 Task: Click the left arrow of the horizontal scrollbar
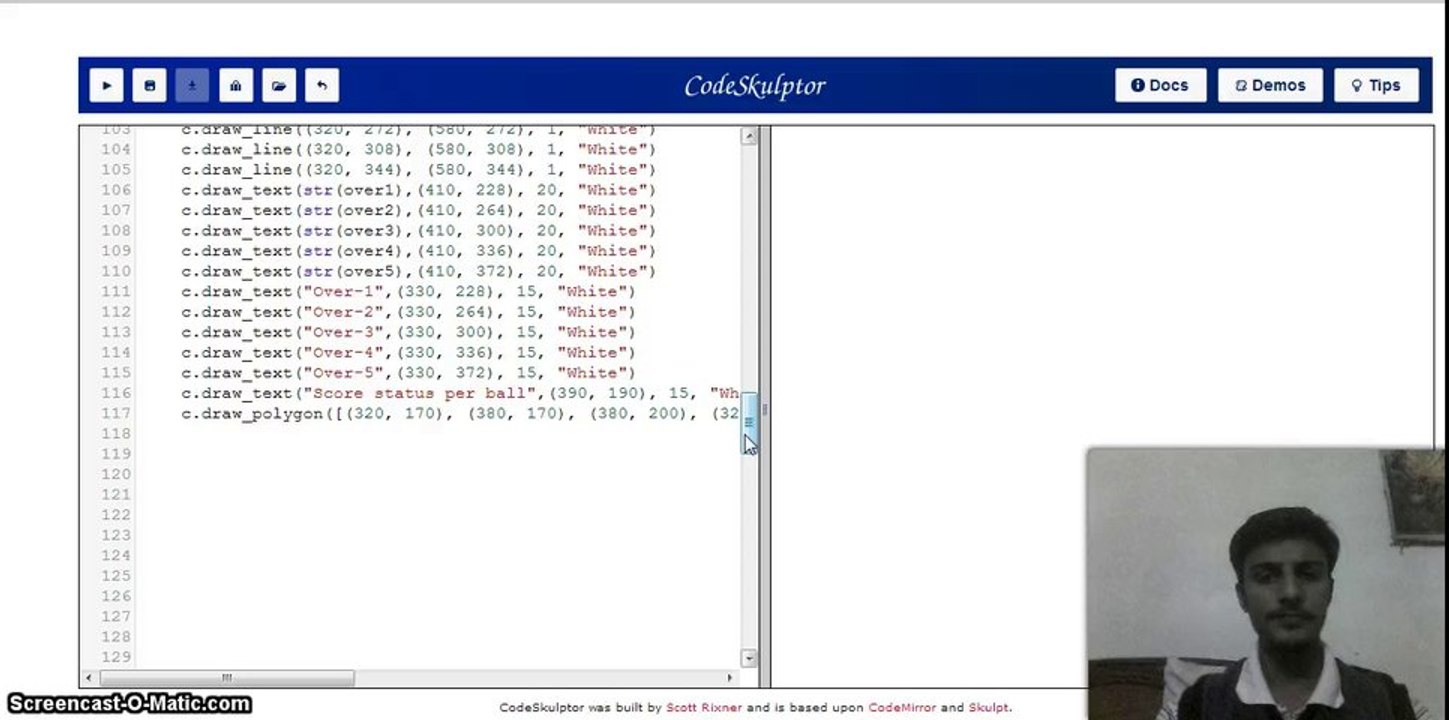[x=89, y=677]
